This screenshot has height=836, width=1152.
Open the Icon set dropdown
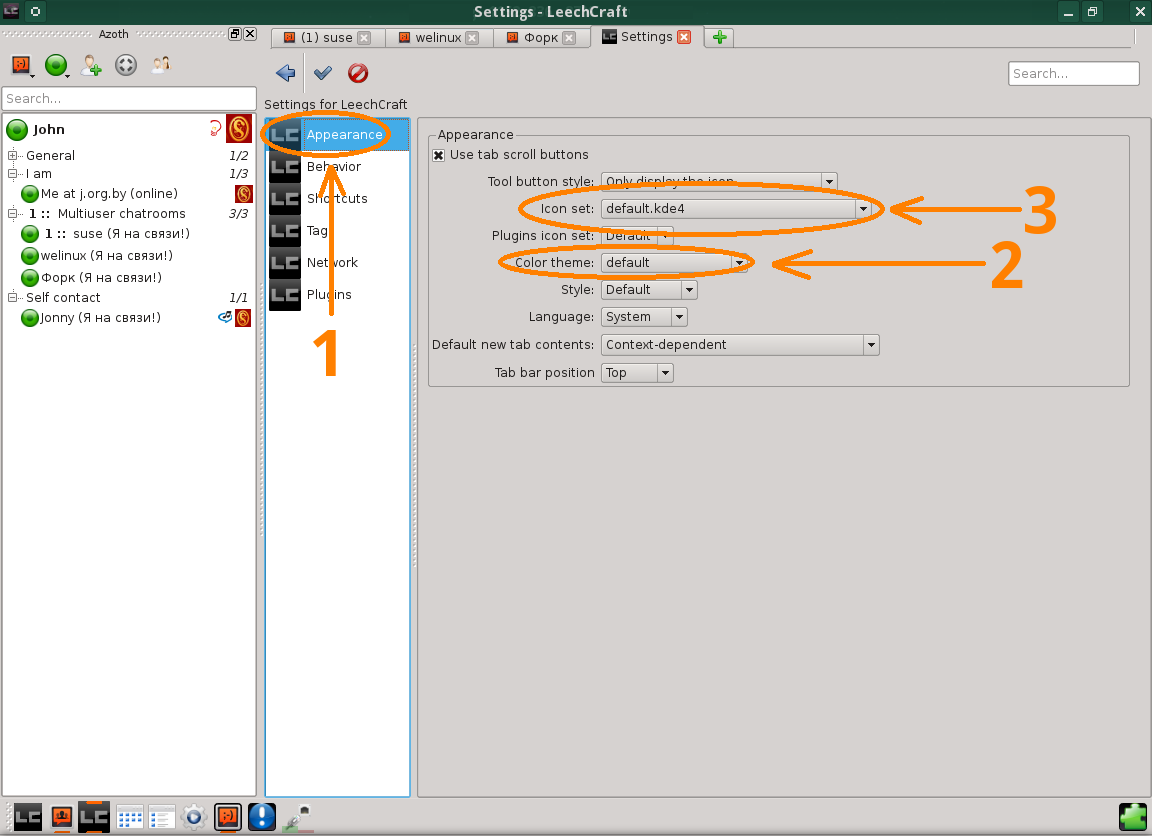point(736,209)
